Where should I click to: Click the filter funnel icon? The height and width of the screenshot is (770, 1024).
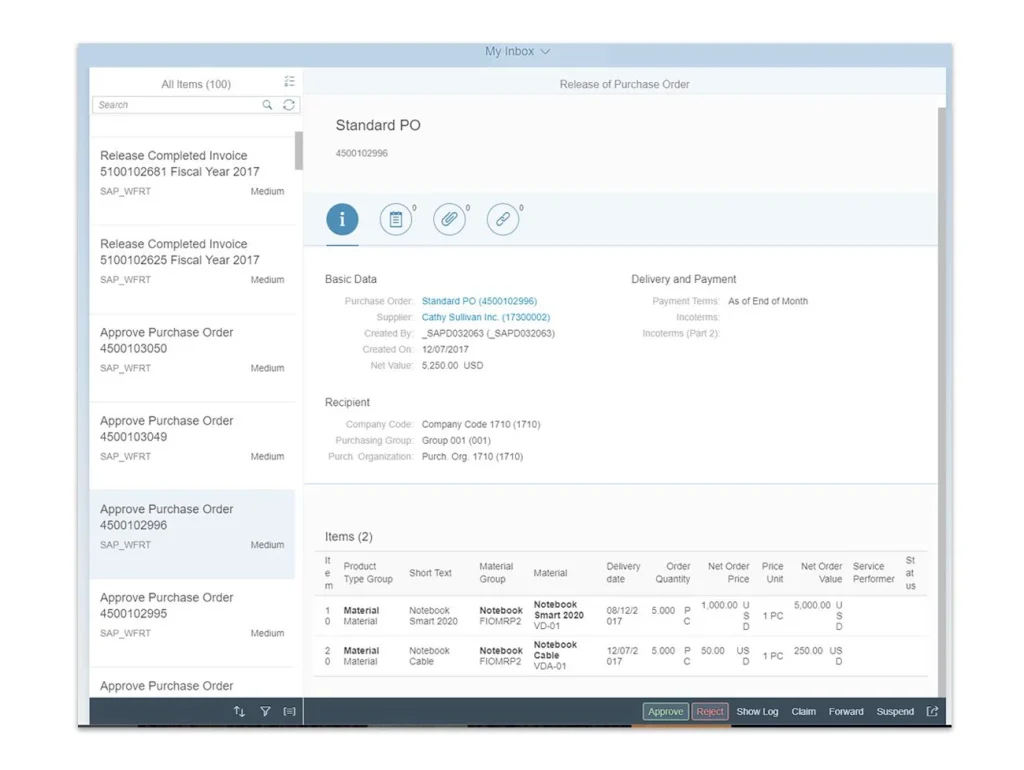[x=265, y=711]
